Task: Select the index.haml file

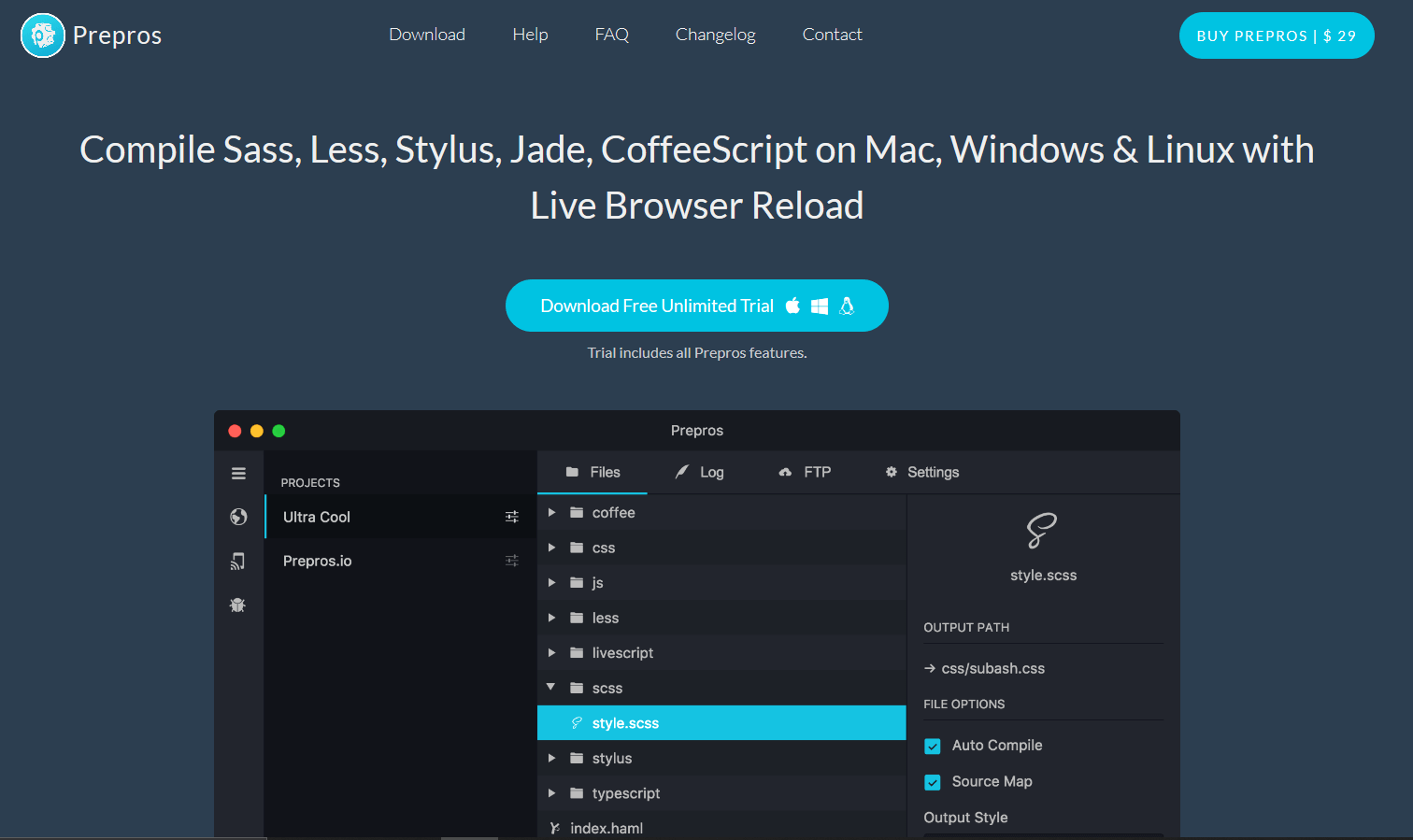Action: click(606, 828)
